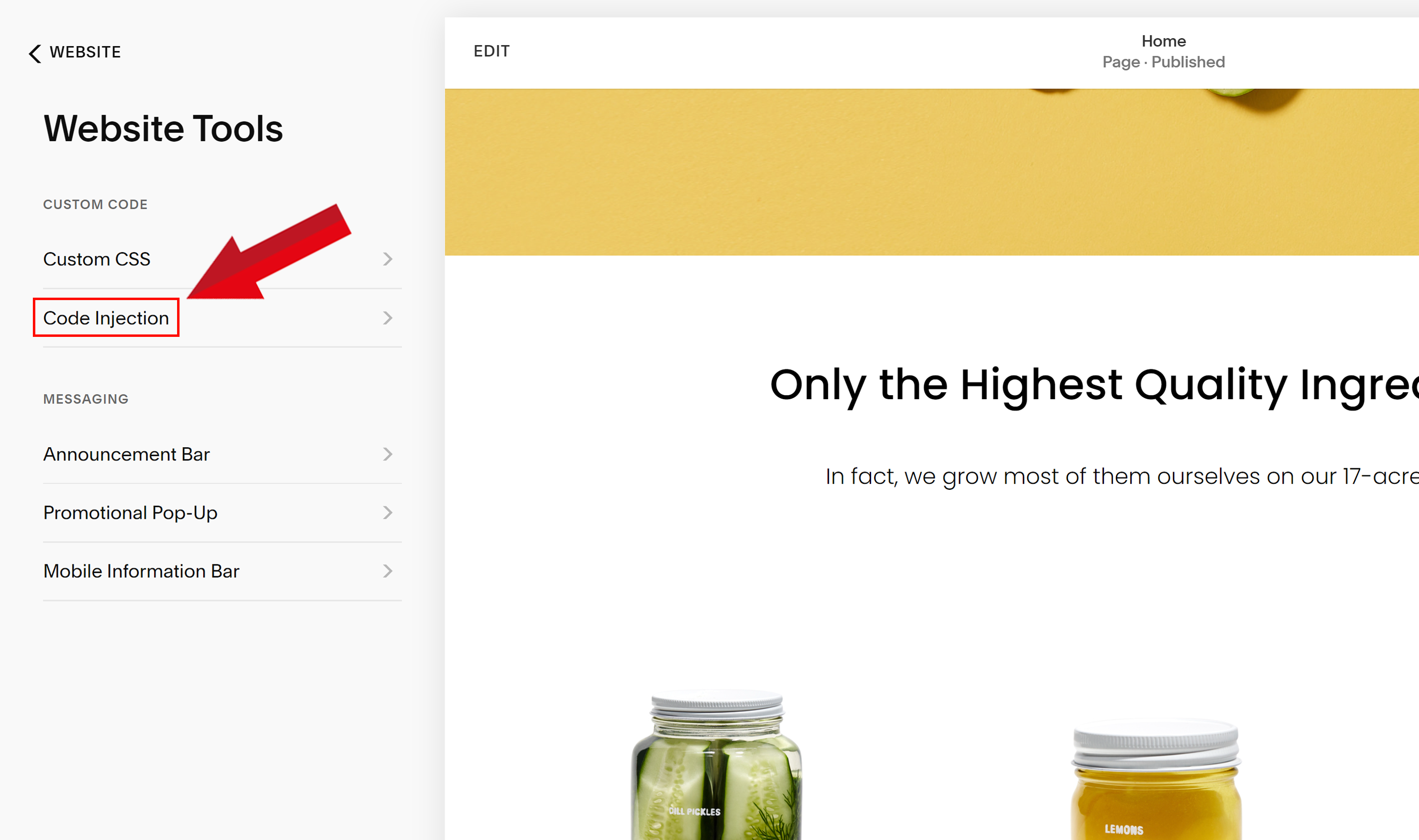The width and height of the screenshot is (1419, 840).
Task: Click the chevron next to Promotional Pop-Up
Action: click(387, 512)
